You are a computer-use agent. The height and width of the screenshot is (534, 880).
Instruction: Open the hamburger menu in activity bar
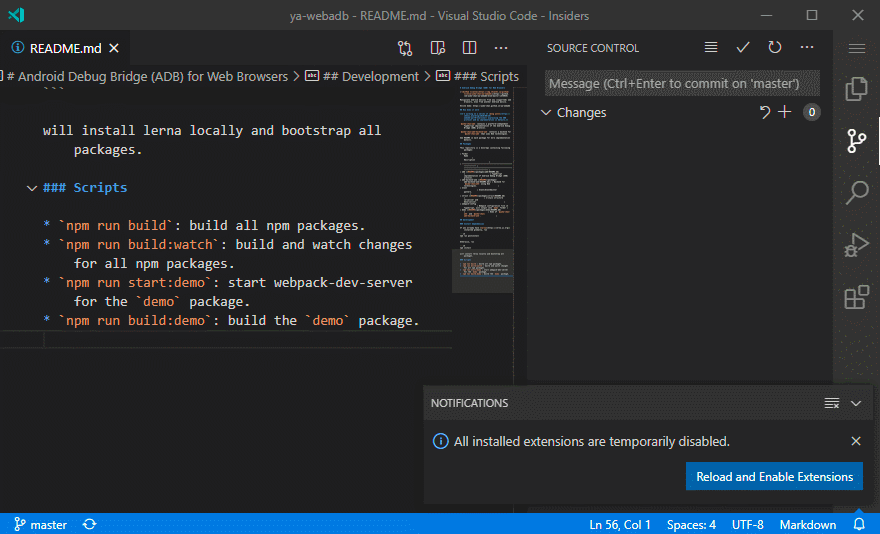(x=856, y=48)
